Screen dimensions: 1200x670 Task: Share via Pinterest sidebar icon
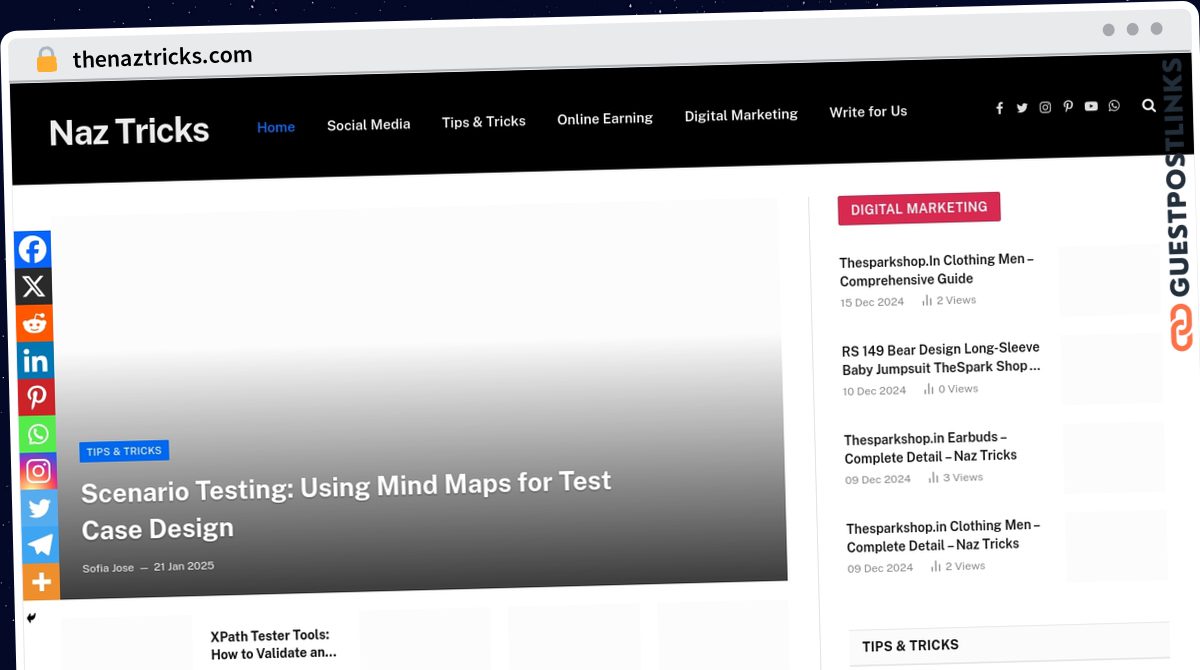tap(37, 398)
